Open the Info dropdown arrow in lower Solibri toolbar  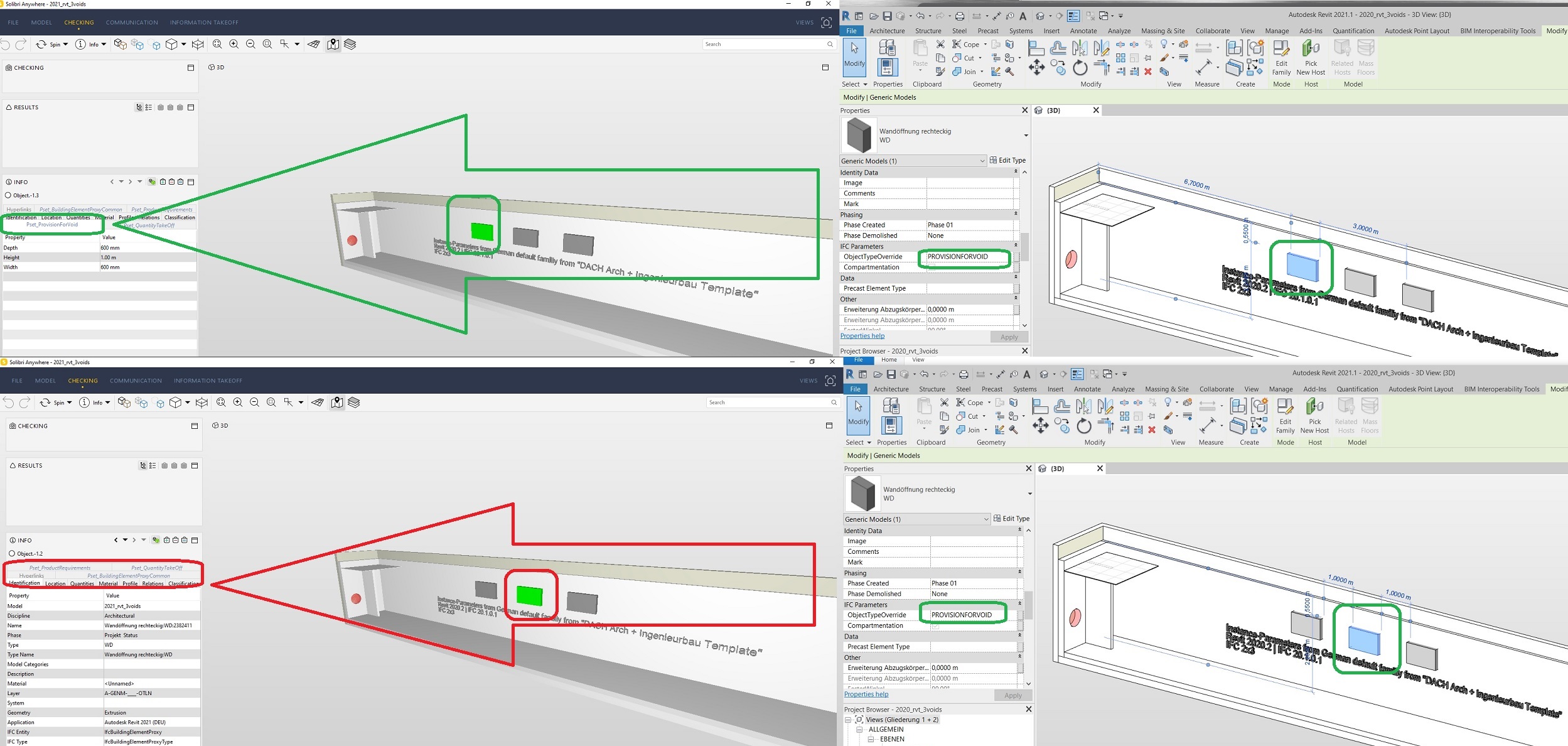[x=107, y=403]
